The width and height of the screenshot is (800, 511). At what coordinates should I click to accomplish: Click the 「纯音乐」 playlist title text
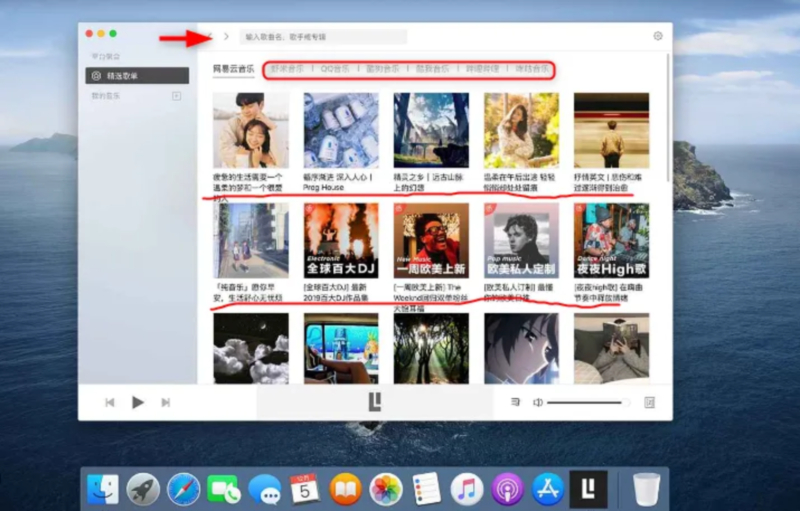[x=247, y=293]
